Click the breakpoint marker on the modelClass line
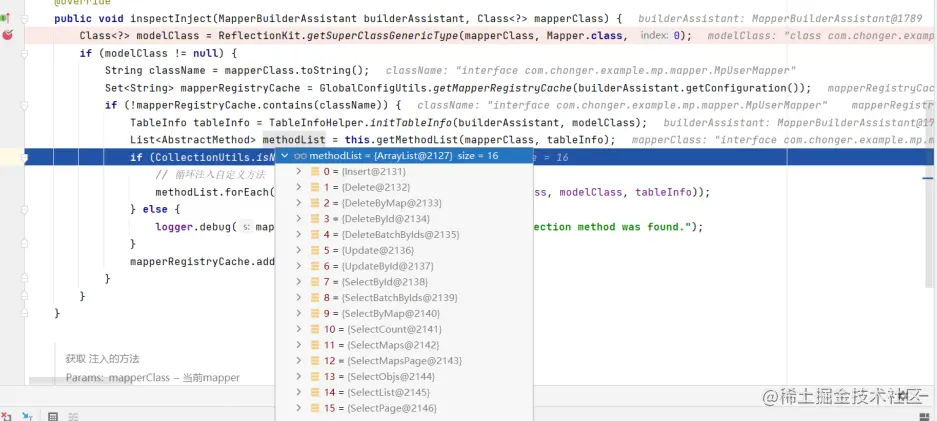Image resolution: width=937 pixels, height=421 pixels. pos(7,35)
